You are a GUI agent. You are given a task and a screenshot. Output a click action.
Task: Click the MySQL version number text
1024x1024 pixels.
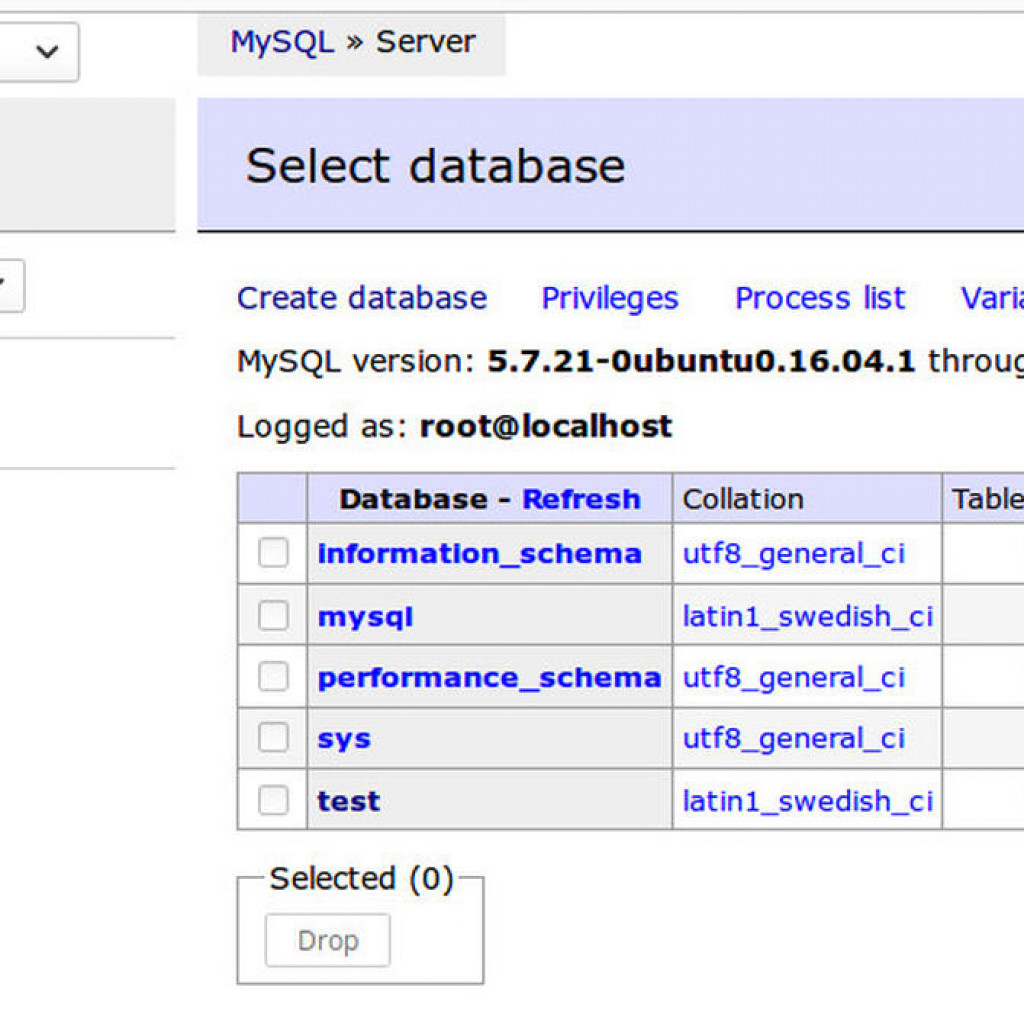tap(701, 361)
